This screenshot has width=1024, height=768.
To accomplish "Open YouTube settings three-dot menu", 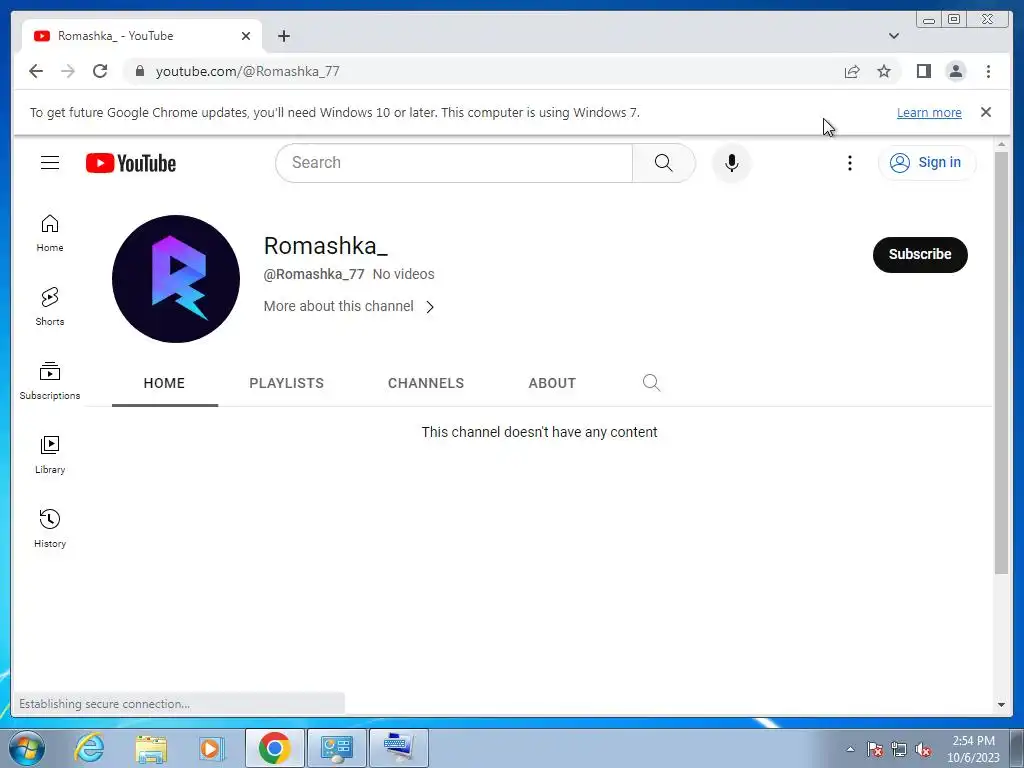I will coord(850,163).
